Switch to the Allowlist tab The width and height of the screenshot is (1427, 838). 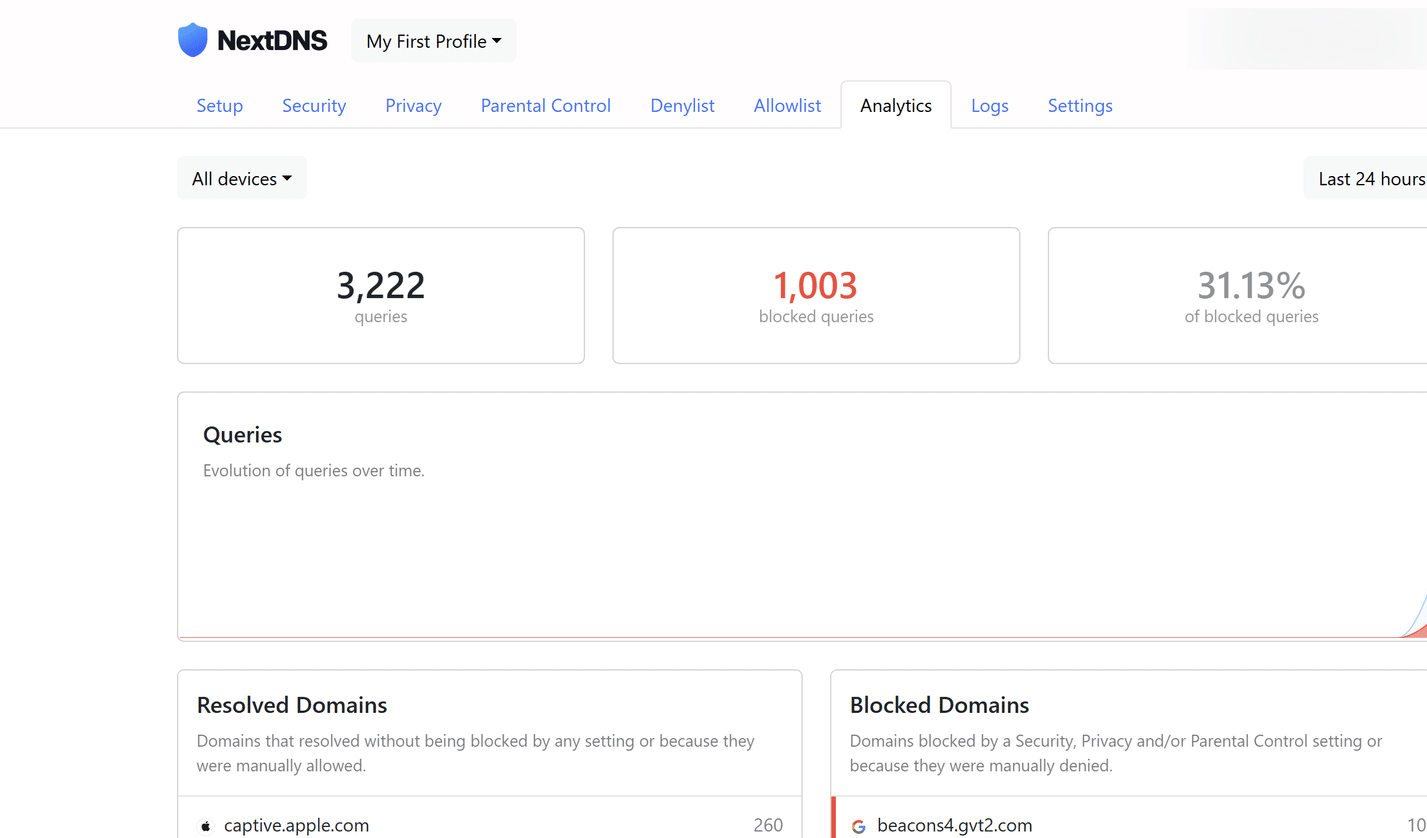pyautogui.click(x=788, y=106)
